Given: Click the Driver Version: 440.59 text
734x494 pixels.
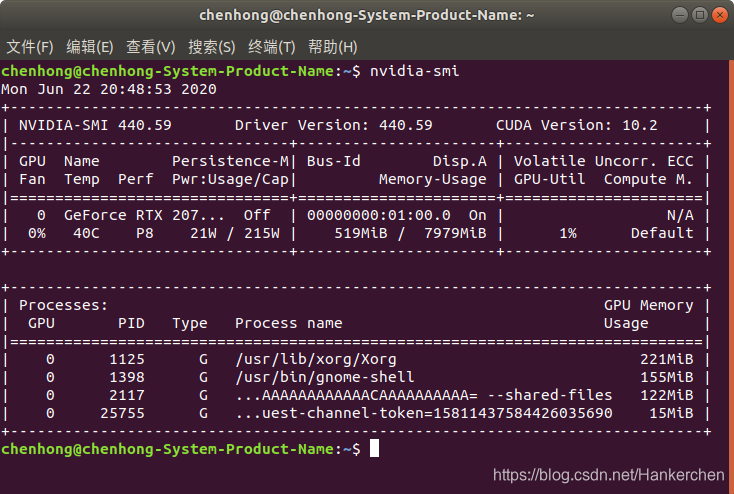Looking at the screenshot, I should 333,125.
